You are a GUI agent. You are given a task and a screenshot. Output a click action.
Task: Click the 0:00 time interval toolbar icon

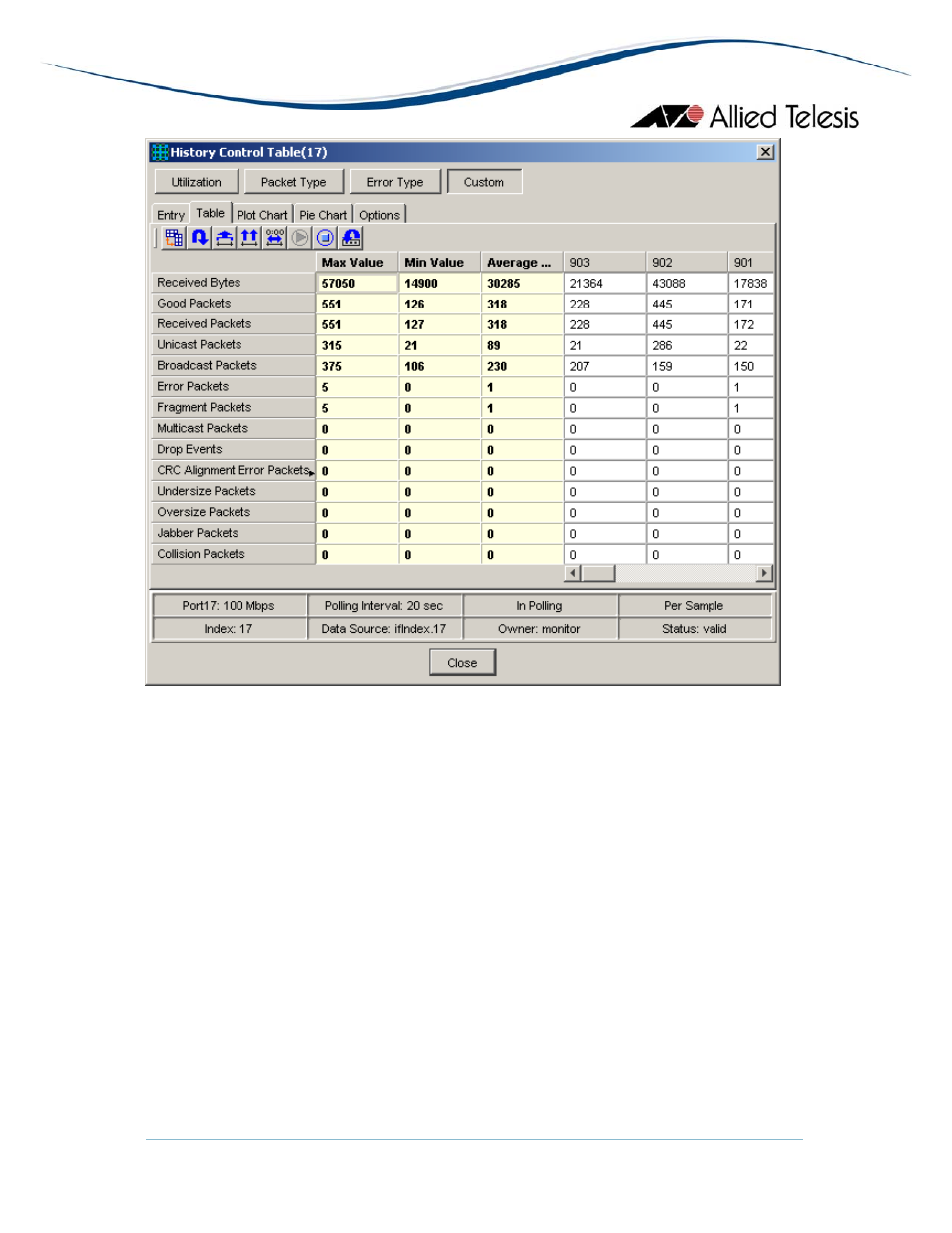[x=274, y=238]
